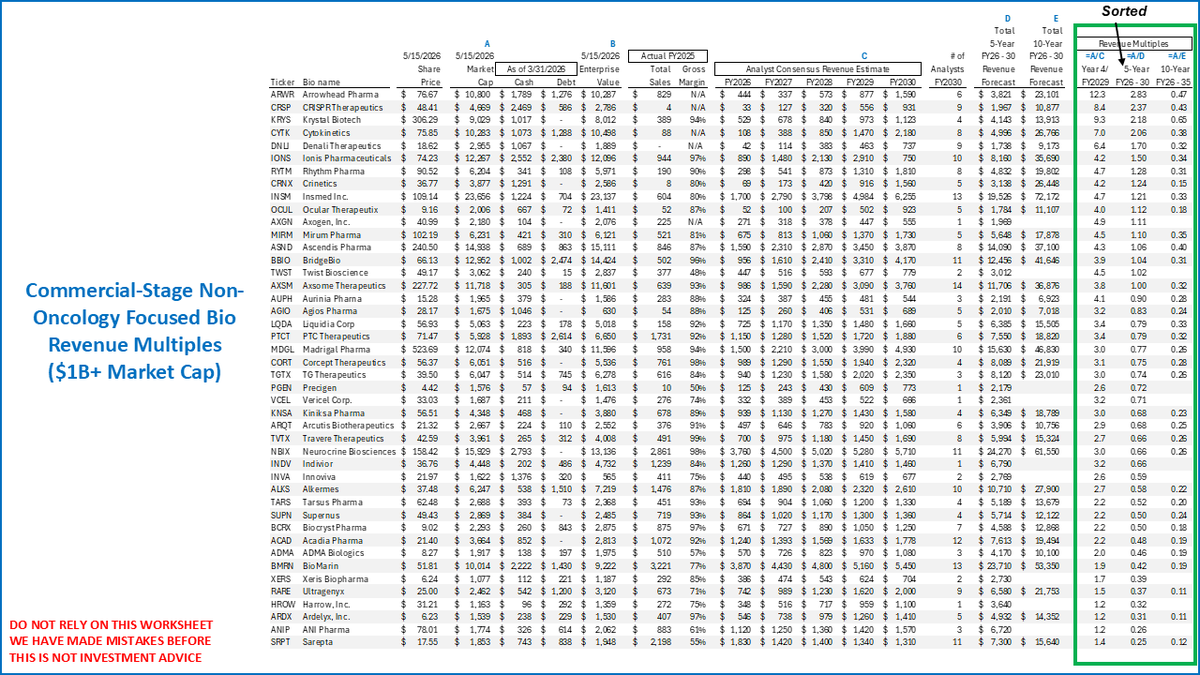Click the ARWR ticker cell
The width and height of the screenshot is (1200, 675).
282,93
